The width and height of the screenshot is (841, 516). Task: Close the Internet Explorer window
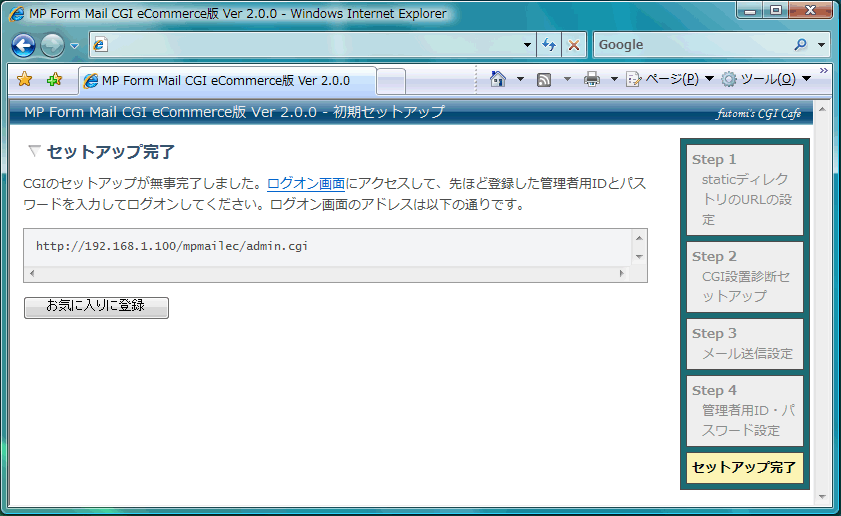[810, 11]
